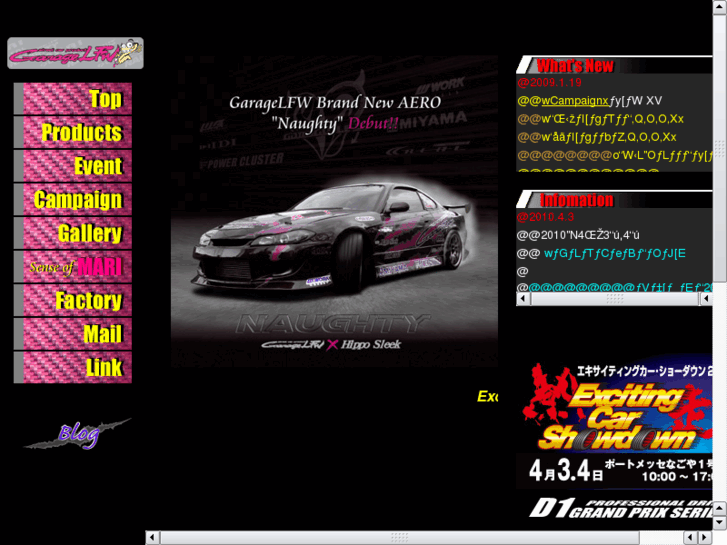Click the main page left scroll arrow
This screenshot has height=545, width=727.
point(152,538)
